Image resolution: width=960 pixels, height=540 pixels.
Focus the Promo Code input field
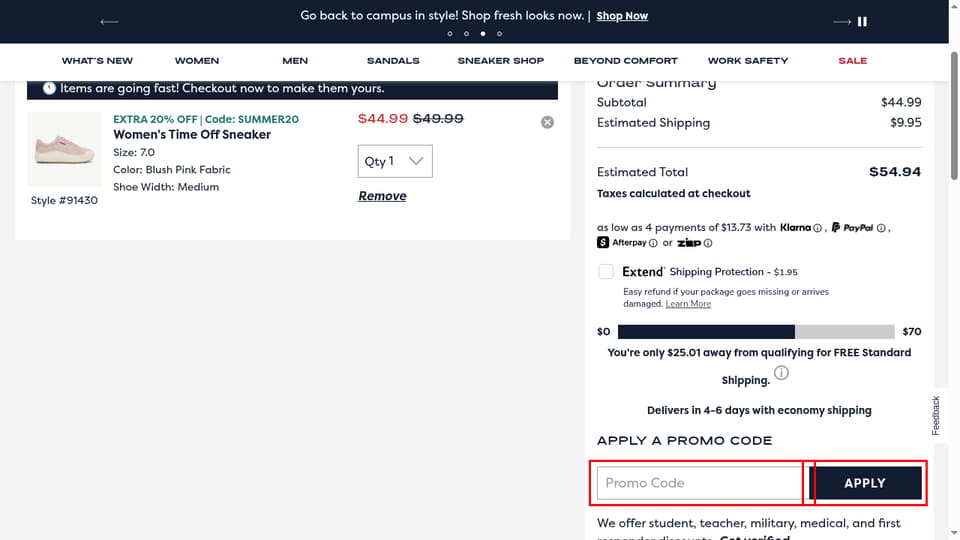pos(699,483)
